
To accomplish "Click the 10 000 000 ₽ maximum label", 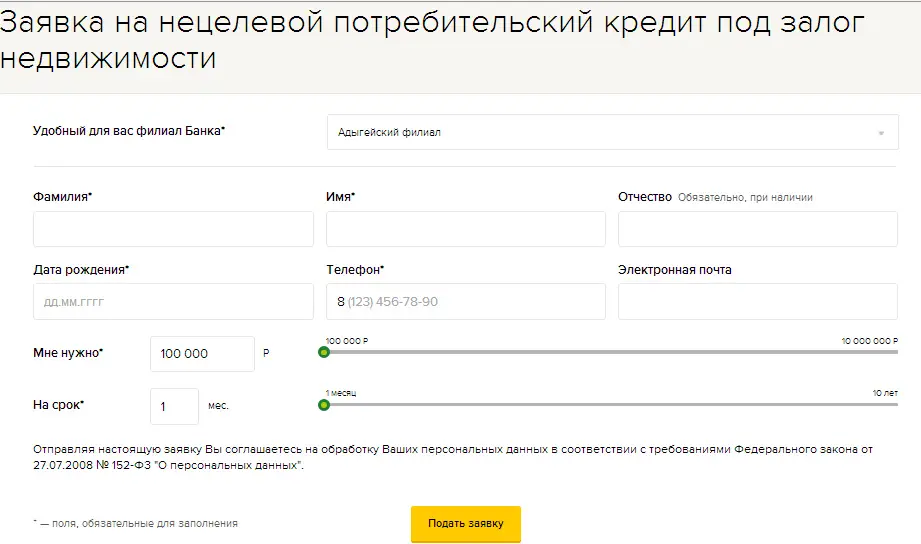I will pyautogui.click(x=869, y=341).
